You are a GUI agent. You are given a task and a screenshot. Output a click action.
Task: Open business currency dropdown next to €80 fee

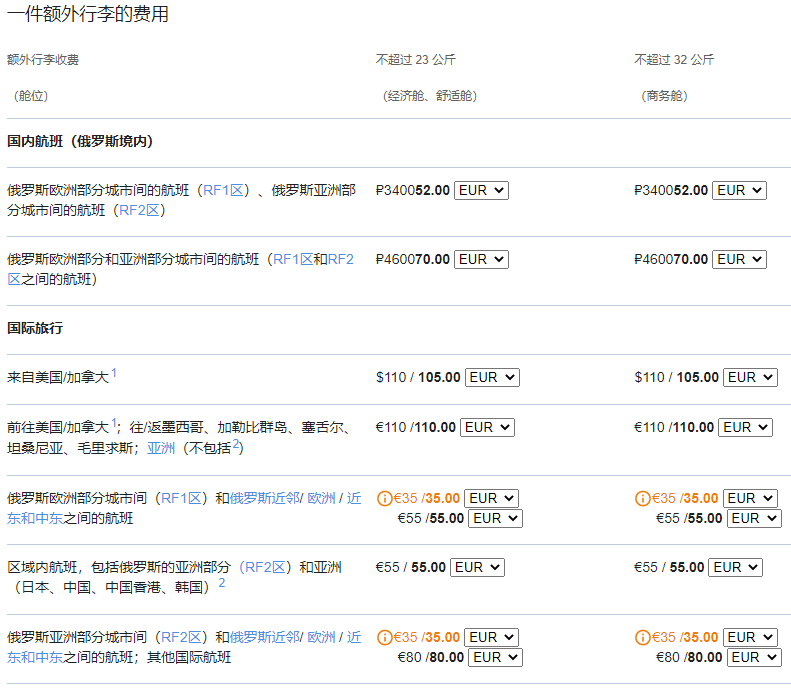pos(755,657)
